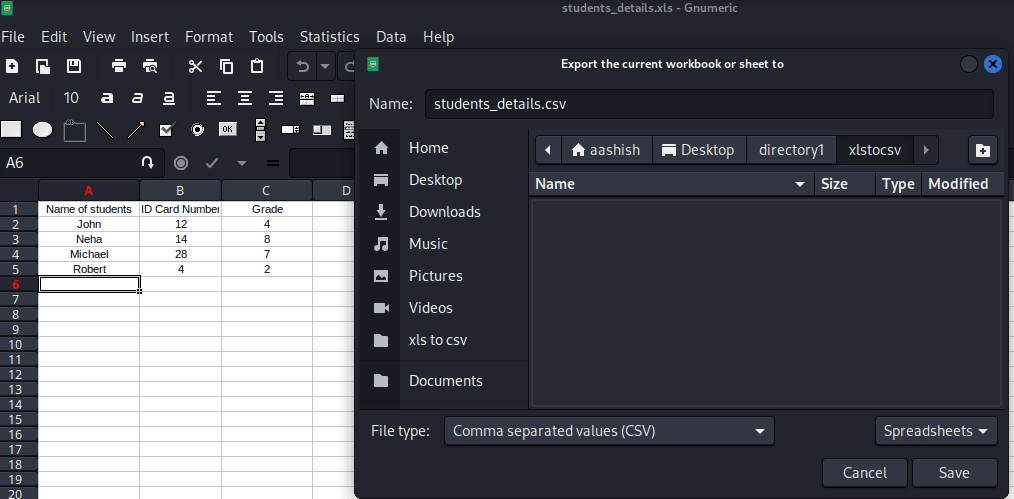Merge cells toolbar icon
The height and width of the screenshot is (499, 1014).
[338, 98]
